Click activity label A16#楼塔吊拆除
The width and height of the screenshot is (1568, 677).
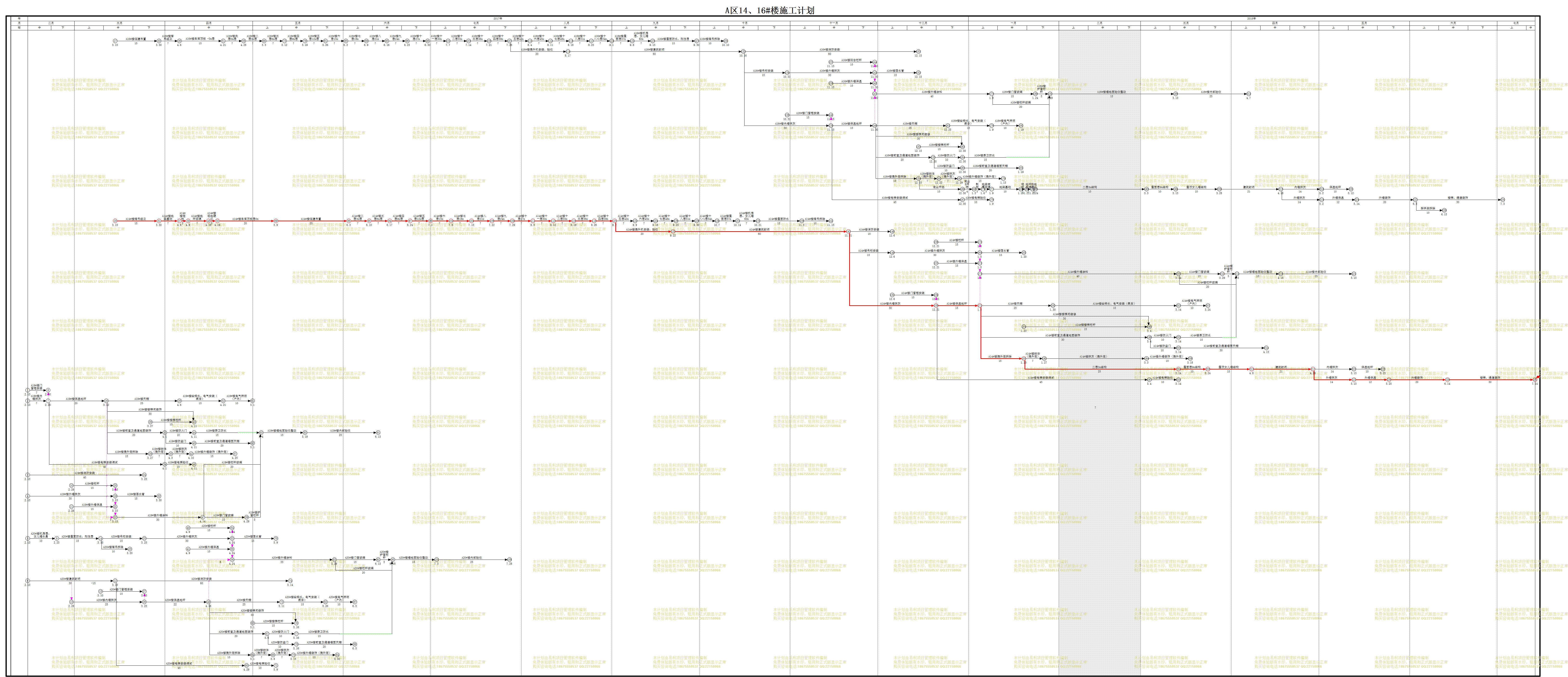click(709, 39)
